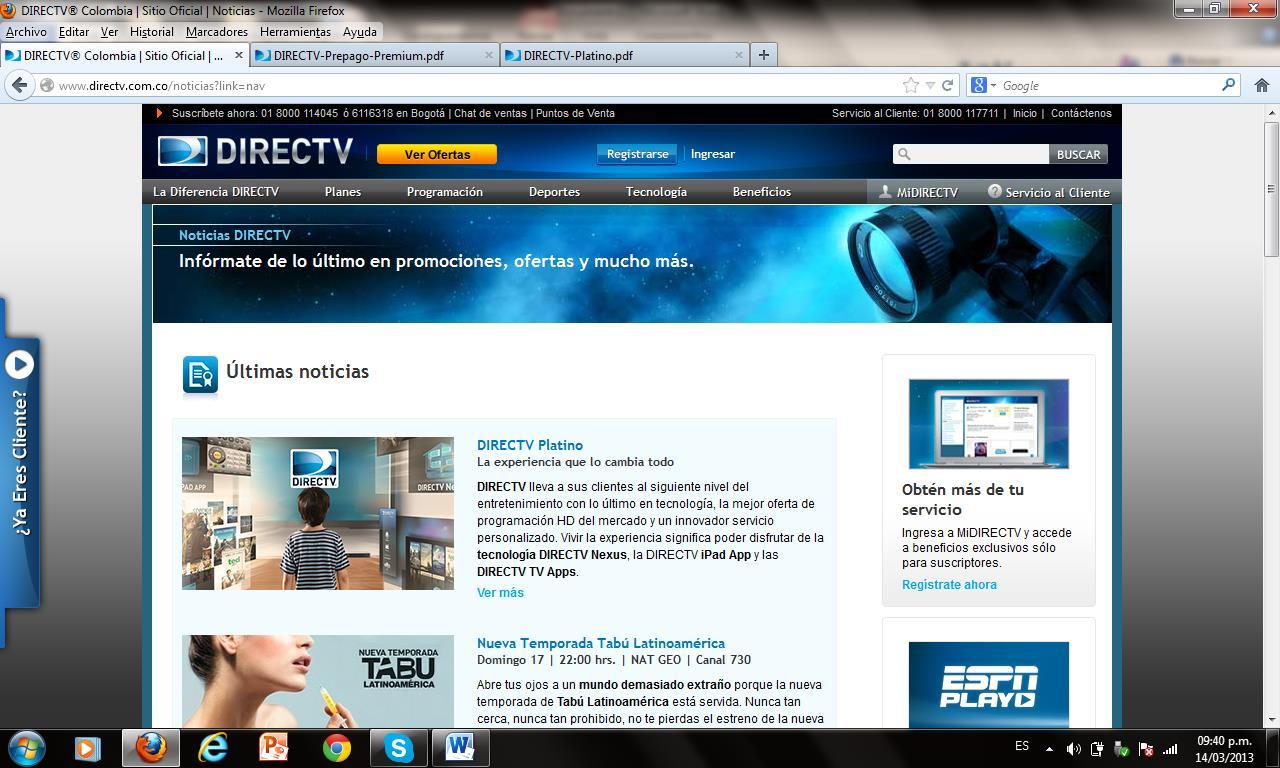Click the Ver Ofertas button
The height and width of the screenshot is (768, 1280).
pos(437,154)
